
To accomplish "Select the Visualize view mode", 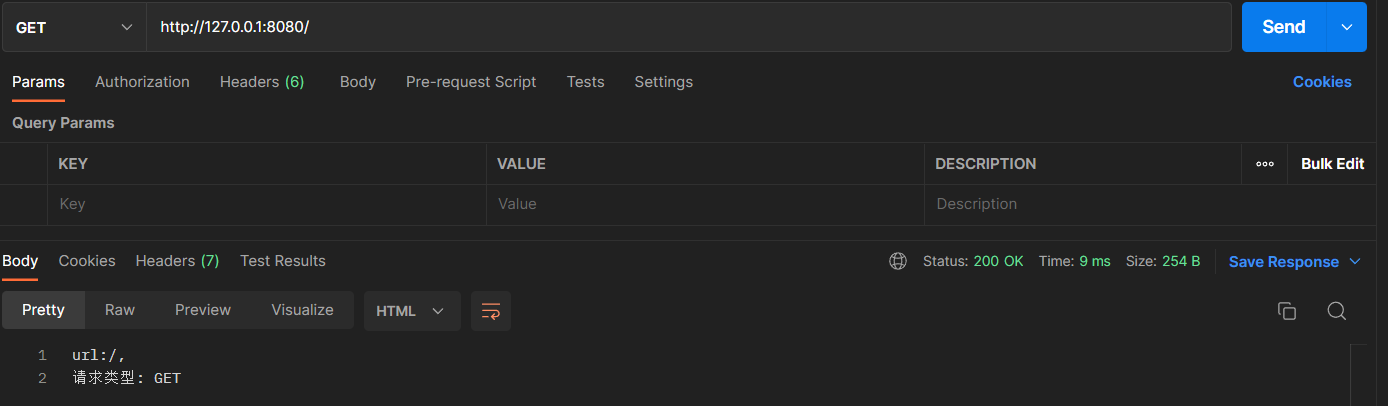I will [302, 310].
